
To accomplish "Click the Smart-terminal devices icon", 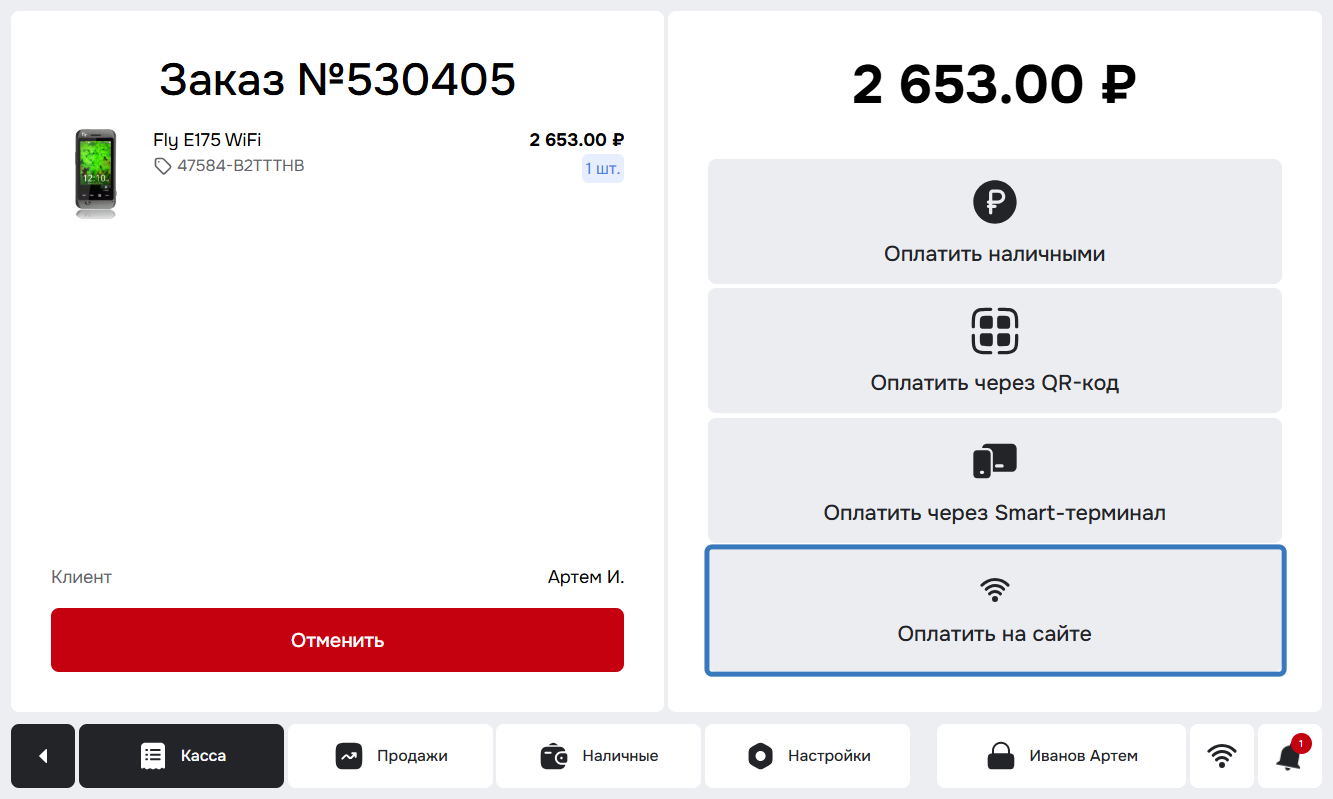I will (x=995, y=461).
